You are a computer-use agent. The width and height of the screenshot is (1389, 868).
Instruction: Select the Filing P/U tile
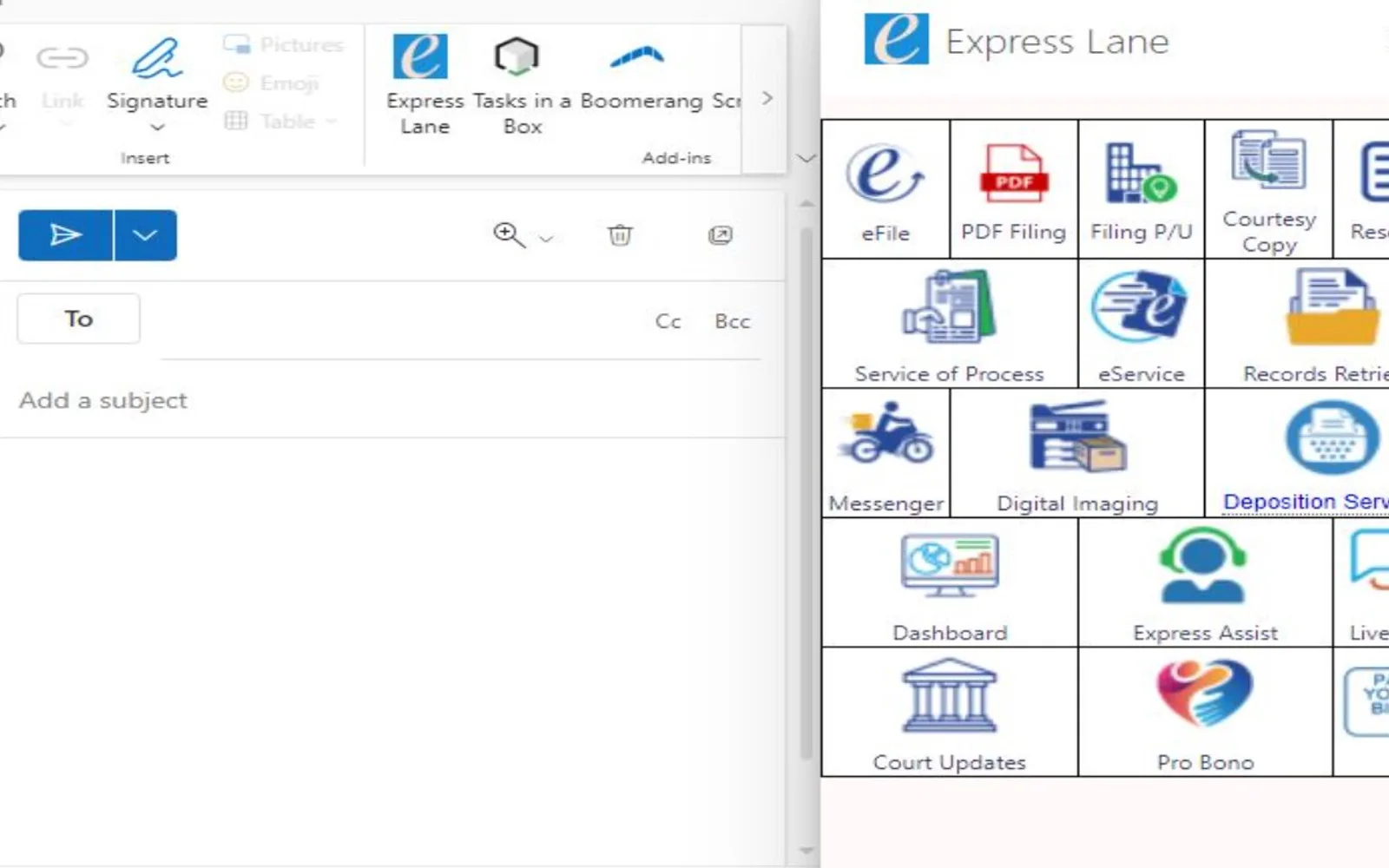[1141, 189]
